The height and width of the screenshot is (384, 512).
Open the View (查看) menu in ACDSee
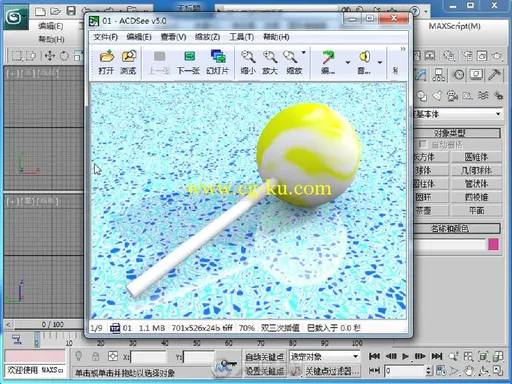coord(173,37)
